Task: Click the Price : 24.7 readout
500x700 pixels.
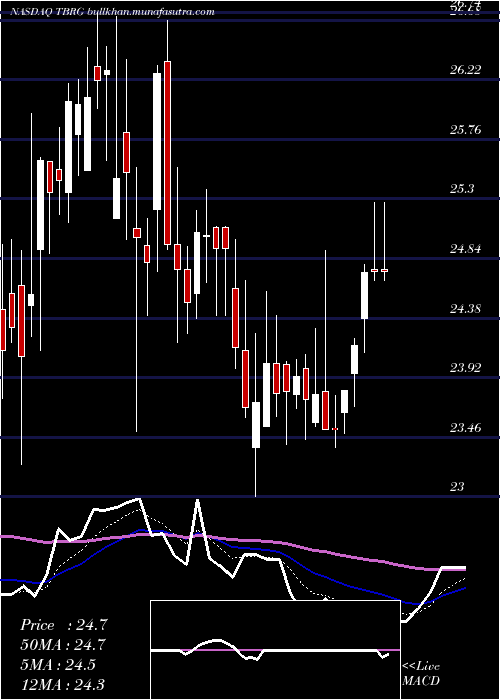Action: 64,625
